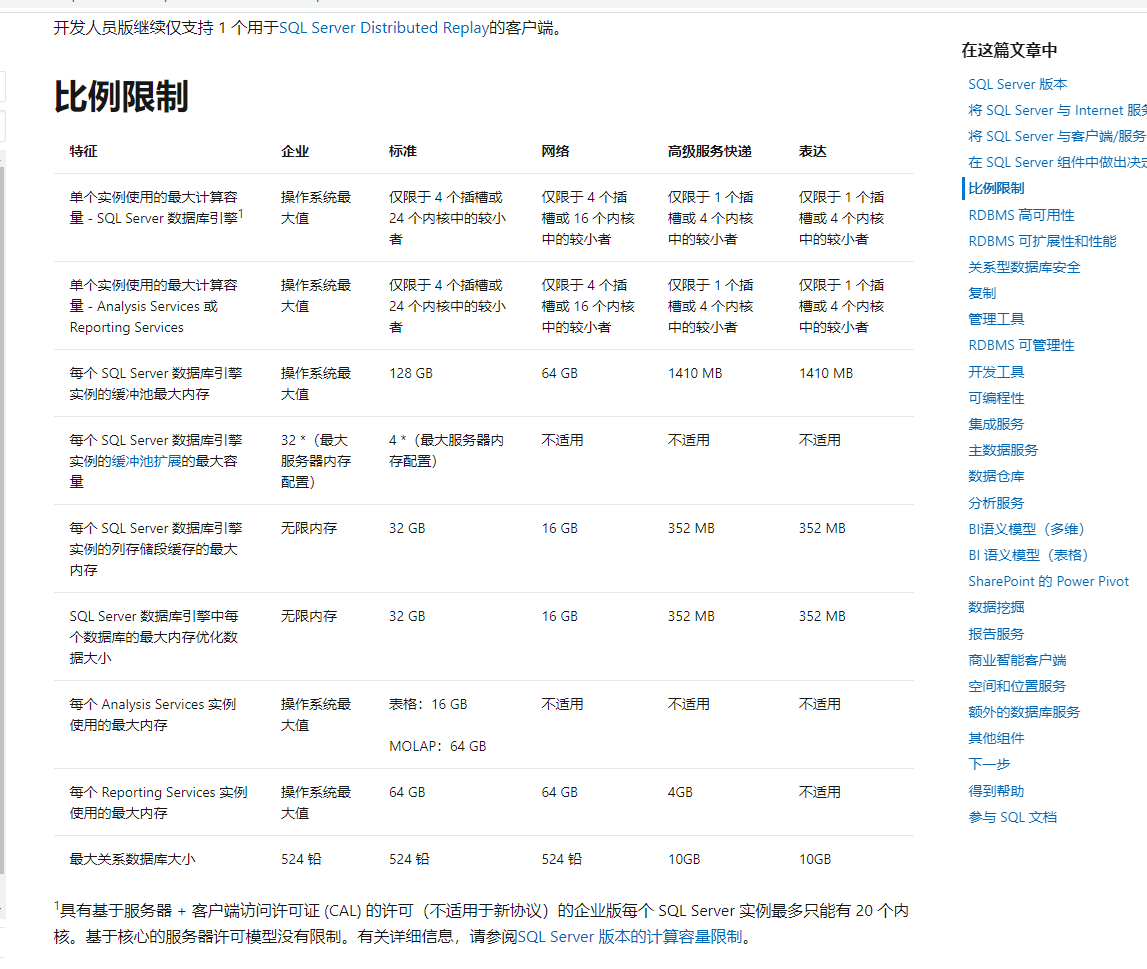Click the 数据挖掘 sidebar link
The height and width of the screenshot is (969, 1147).
(996, 607)
